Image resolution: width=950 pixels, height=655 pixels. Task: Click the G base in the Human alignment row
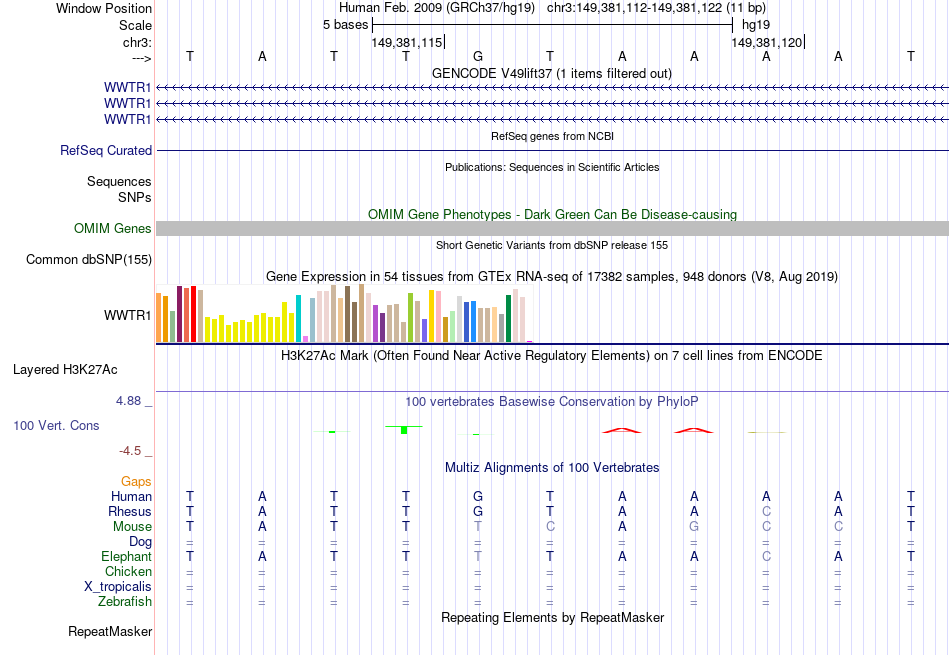coord(478,497)
